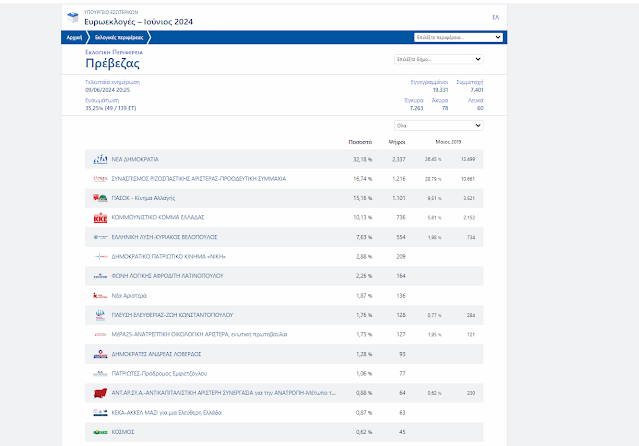The image size is (639, 446).
Task: Click the ΠΑΤΡΙΩΤΕΣ party logo
Action: click(x=100, y=373)
